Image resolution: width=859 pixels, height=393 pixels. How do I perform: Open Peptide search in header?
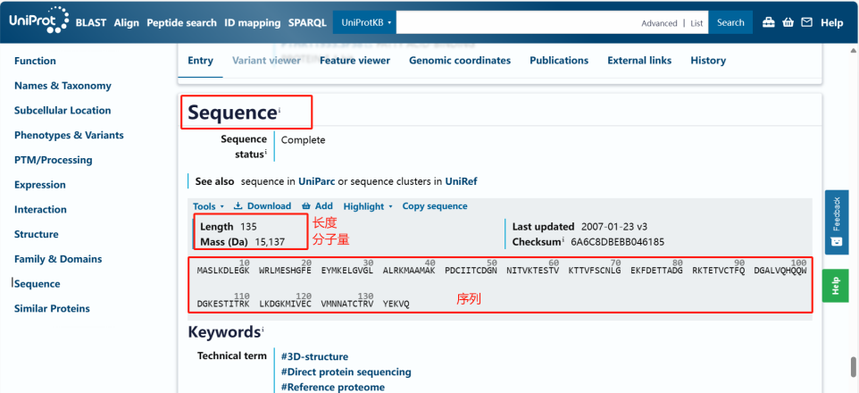point(181,23)
